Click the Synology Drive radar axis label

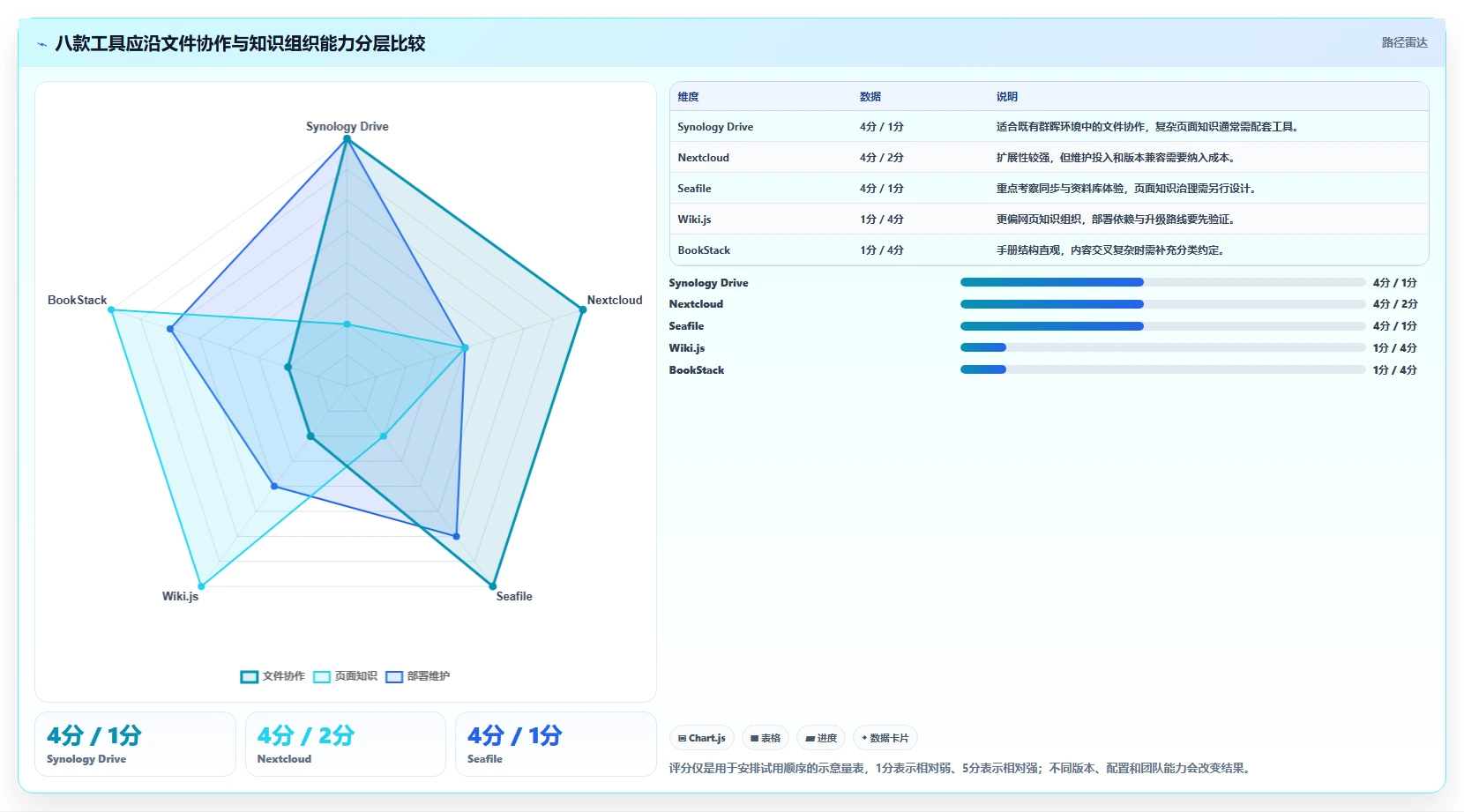coord(347,126)
